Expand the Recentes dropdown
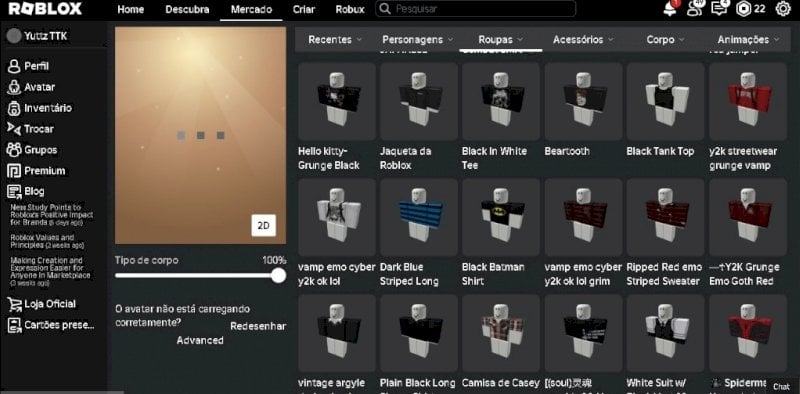The image size is (800, 394). 335,39
